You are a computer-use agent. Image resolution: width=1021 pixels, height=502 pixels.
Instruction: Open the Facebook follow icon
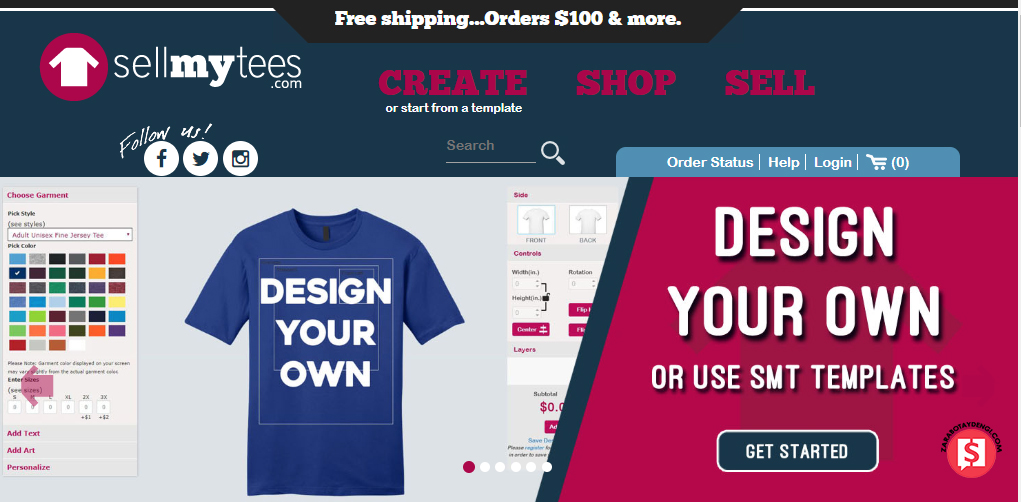161,159
